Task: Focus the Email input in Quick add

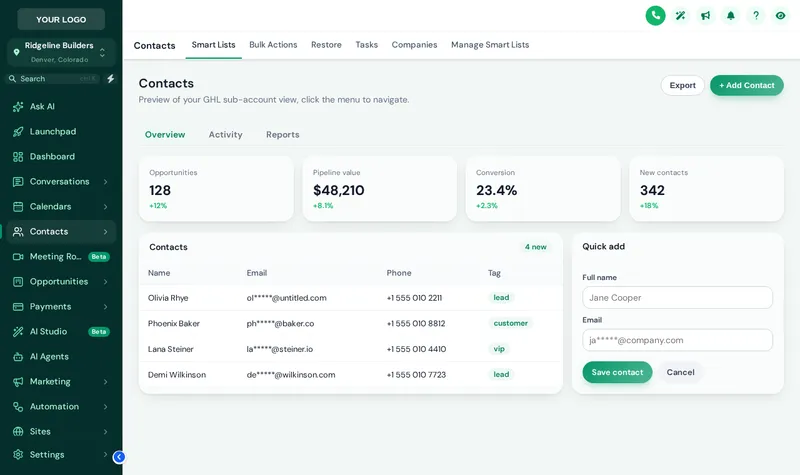Action: (678, 340)
